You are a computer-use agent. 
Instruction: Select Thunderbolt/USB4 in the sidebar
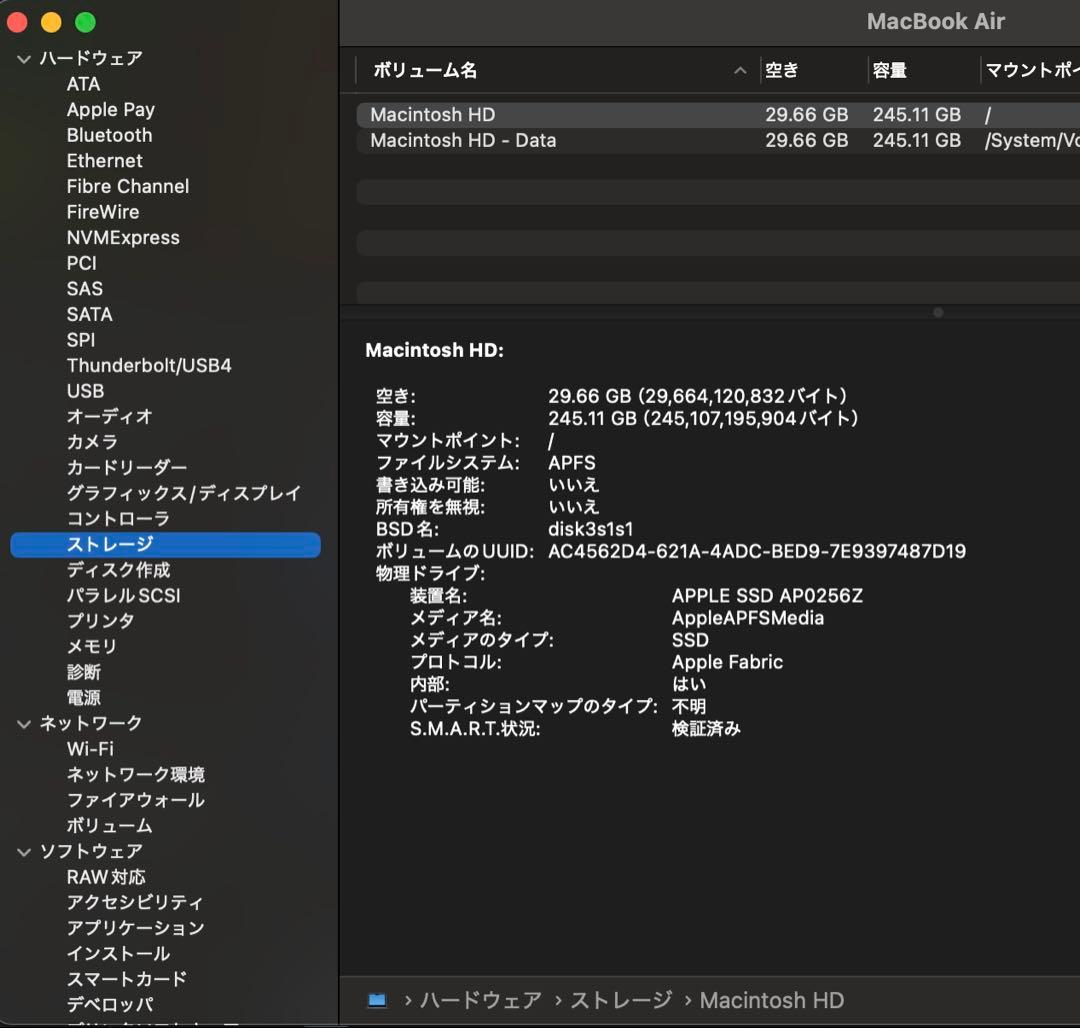coord(149,365)
